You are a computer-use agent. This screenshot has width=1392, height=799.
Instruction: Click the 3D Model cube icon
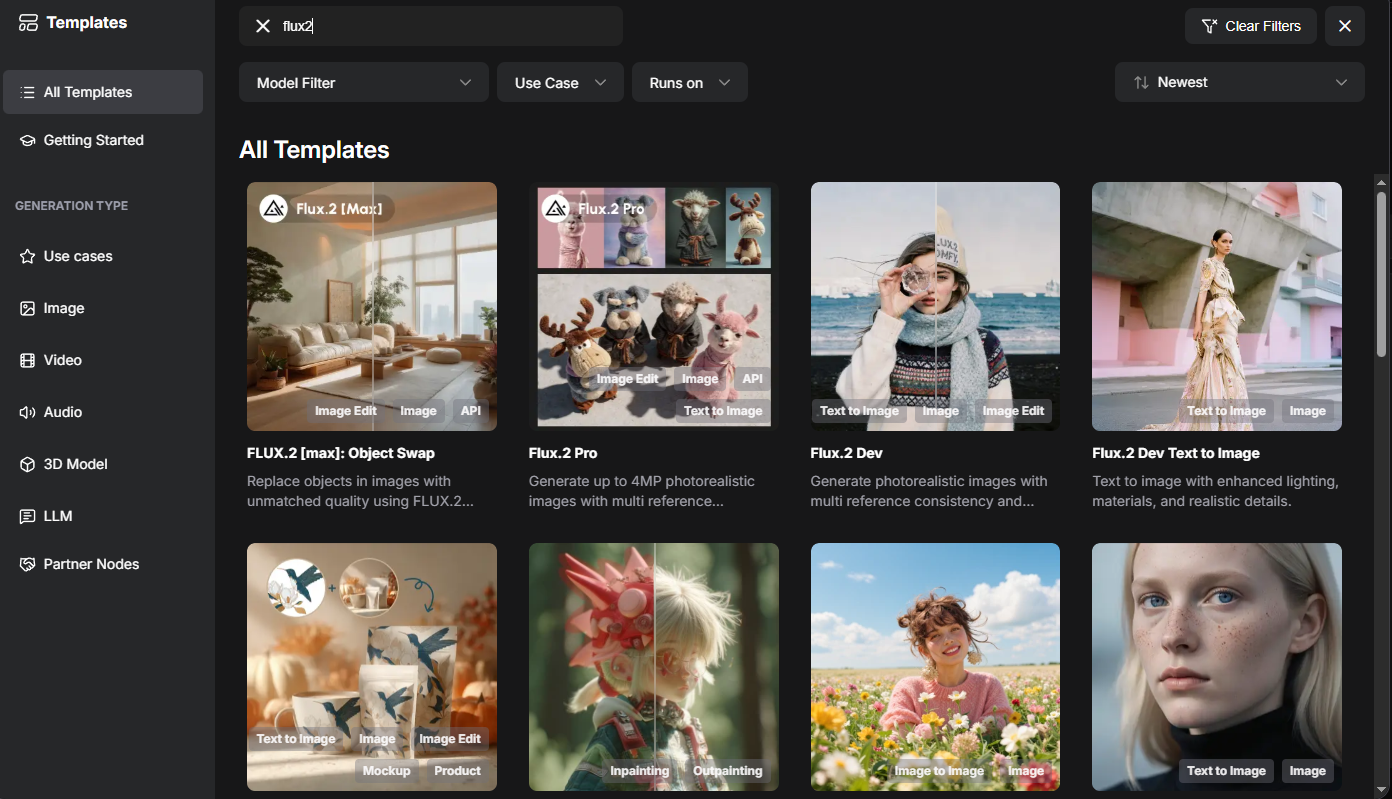click(28, 464)
